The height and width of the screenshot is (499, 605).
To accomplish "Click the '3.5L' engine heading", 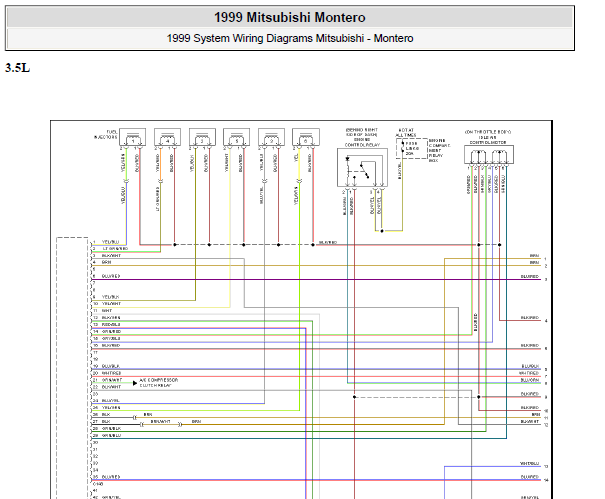I will 17,68.
